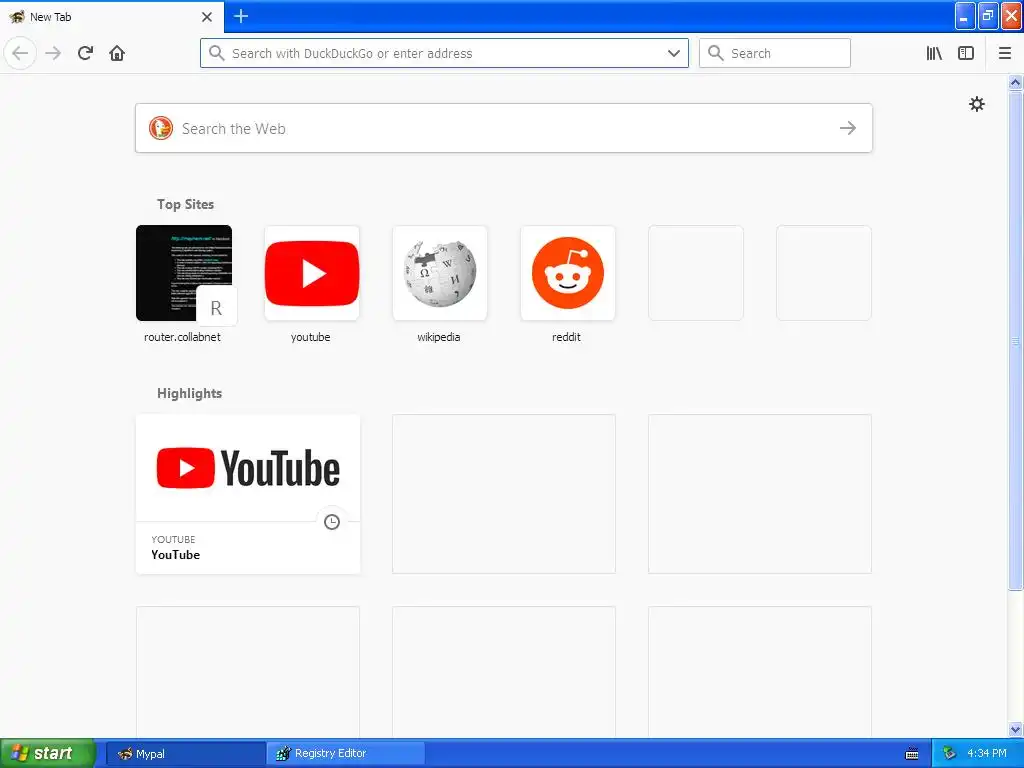The image size is (1024, 768).
Task: Click the Search the Web field
Action: pyautogui.click(x=504, y=128)
